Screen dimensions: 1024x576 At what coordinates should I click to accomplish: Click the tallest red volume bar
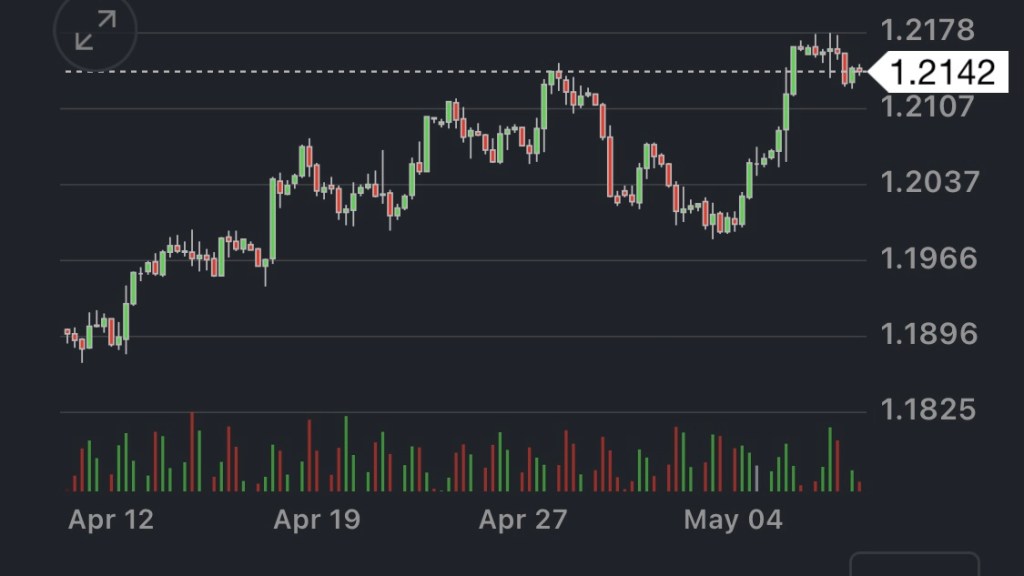[x=192, y=452]
